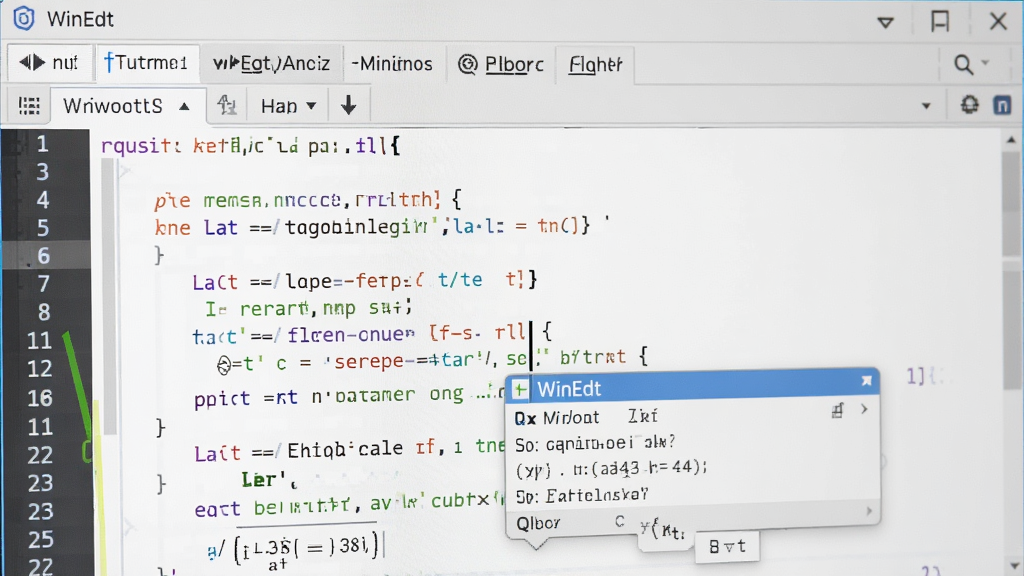Click the circular marker icon on code line 12

coord(224,365)
